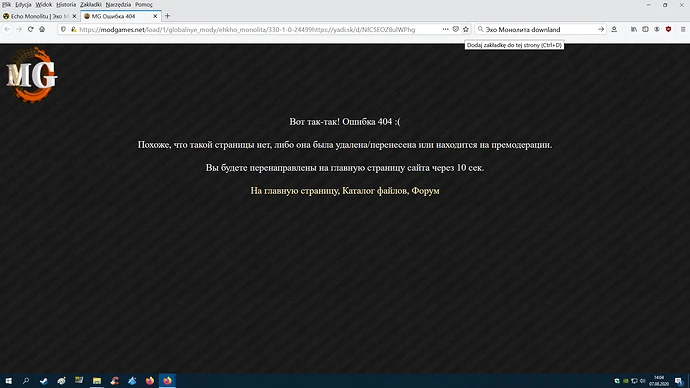Follow the Каталог файлов link
The image size is (690, 388).
375,190
